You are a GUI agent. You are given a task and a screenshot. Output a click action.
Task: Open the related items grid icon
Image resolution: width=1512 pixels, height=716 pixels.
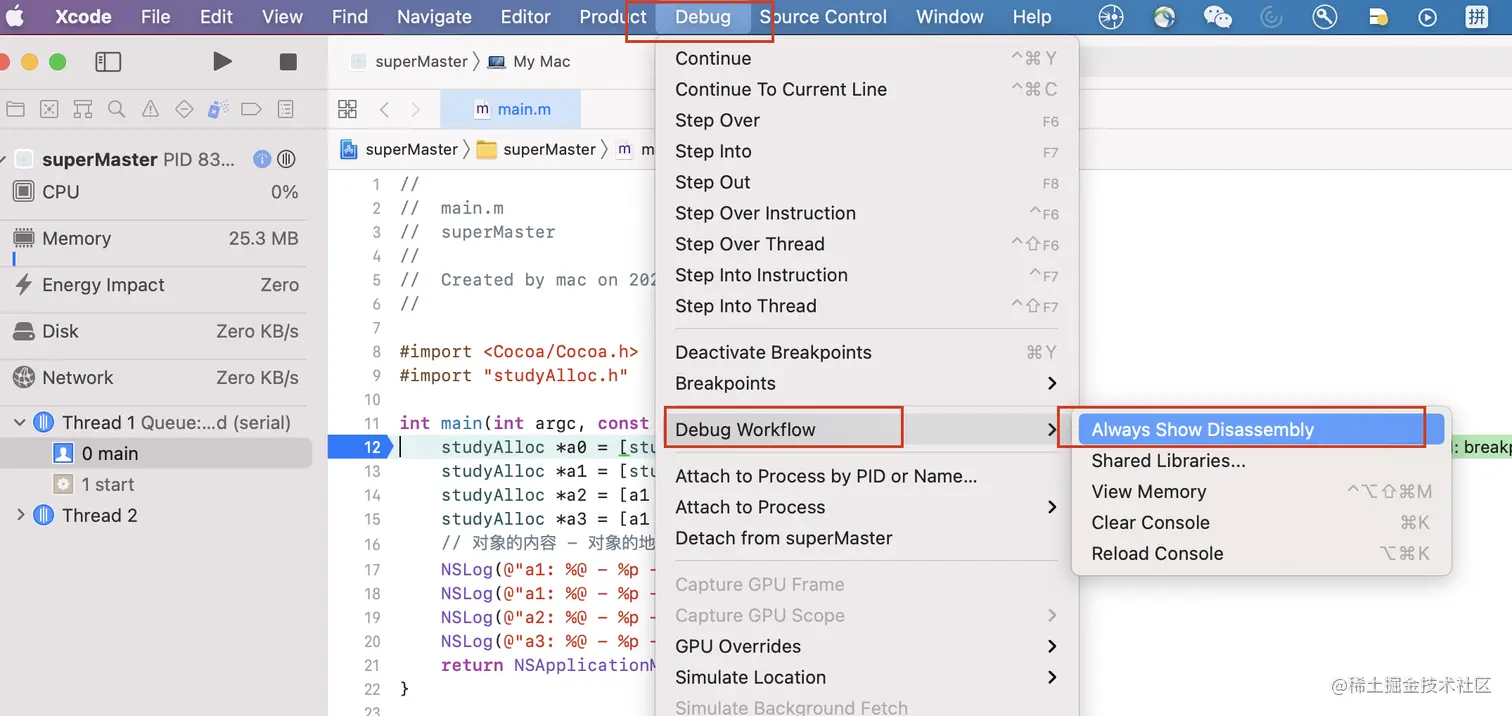pyautogui.click(x=347, y=109)
